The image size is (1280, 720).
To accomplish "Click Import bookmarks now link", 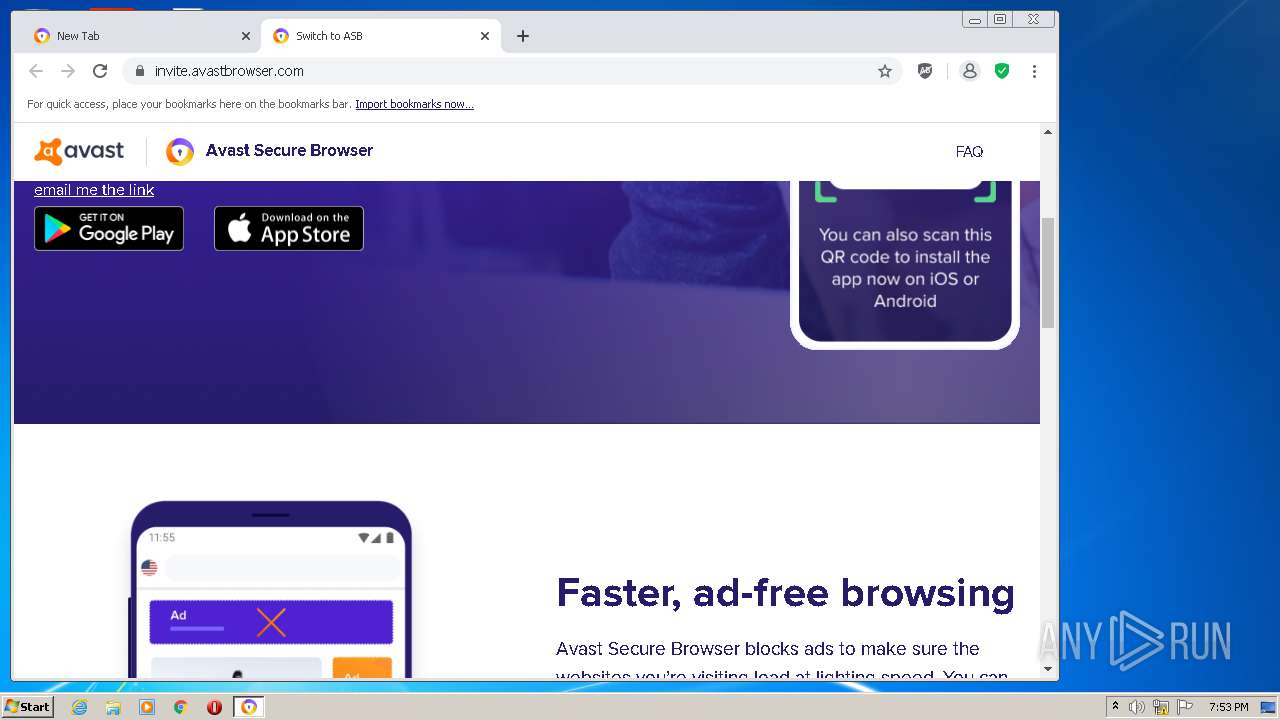I will [414, 104].
